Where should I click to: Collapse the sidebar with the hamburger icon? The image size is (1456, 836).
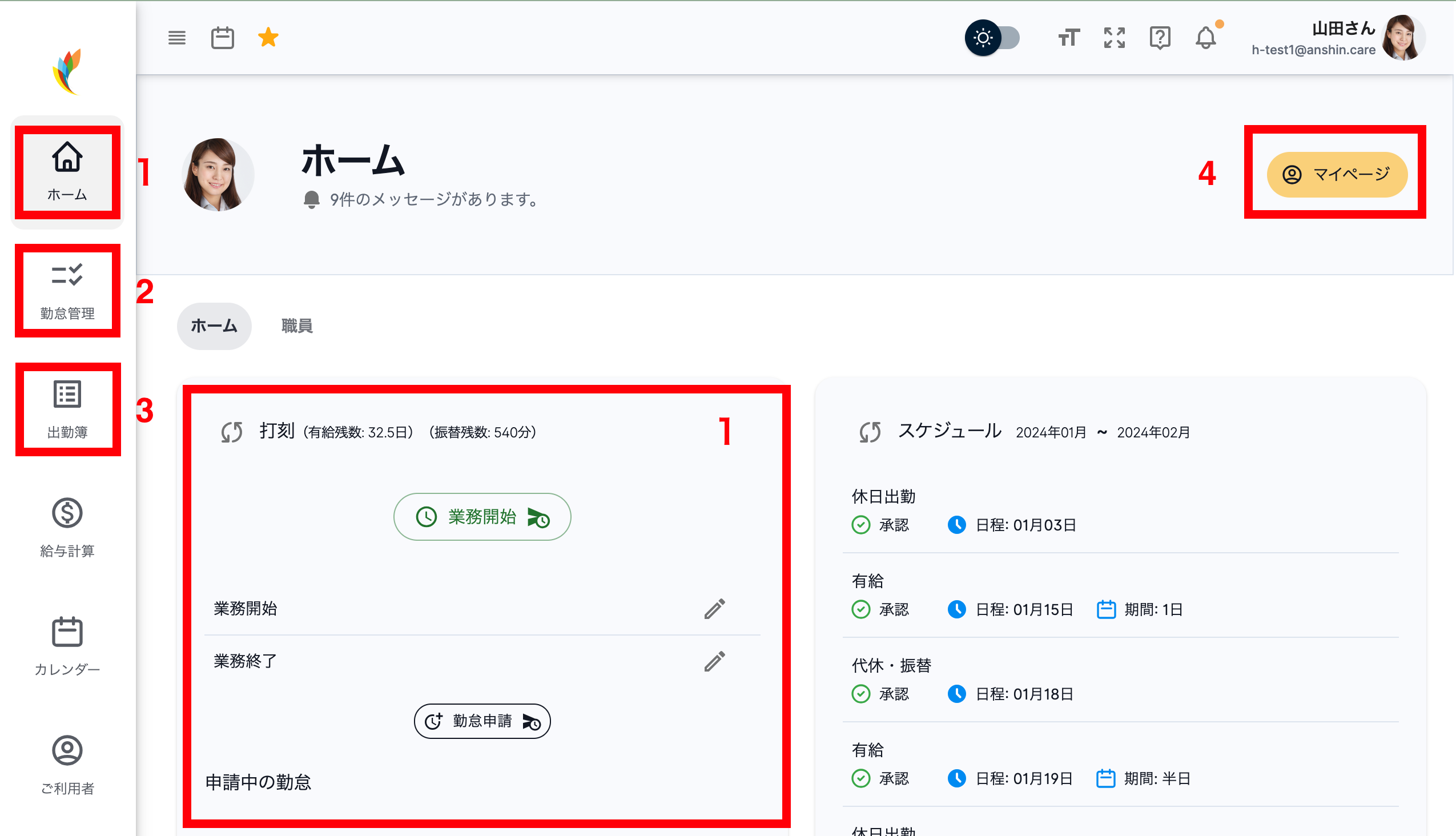coord(176,38)
